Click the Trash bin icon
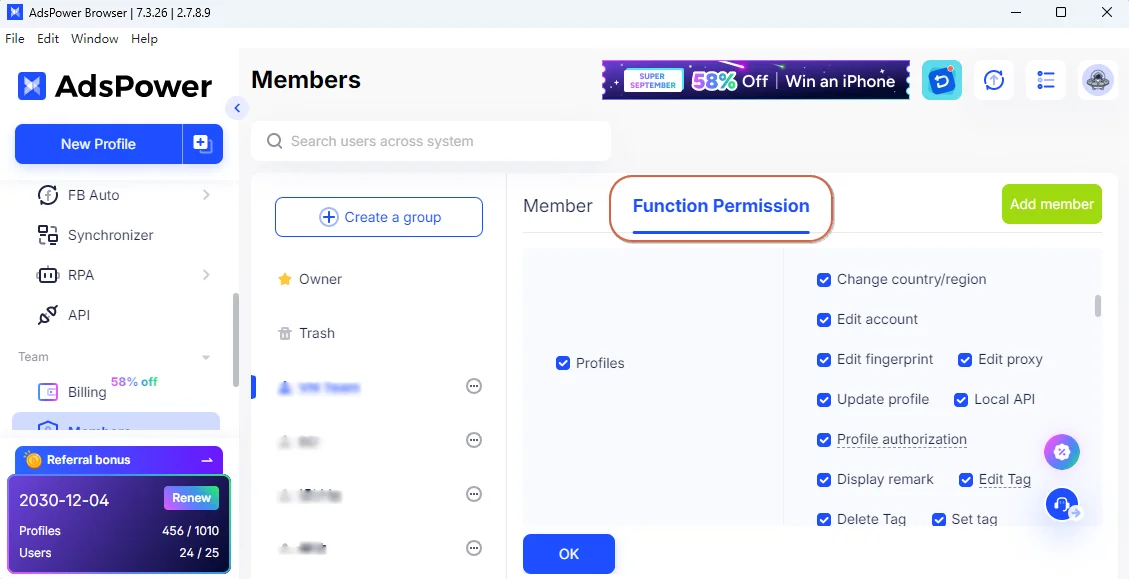1129x579 pixels. tap(284, 333)
